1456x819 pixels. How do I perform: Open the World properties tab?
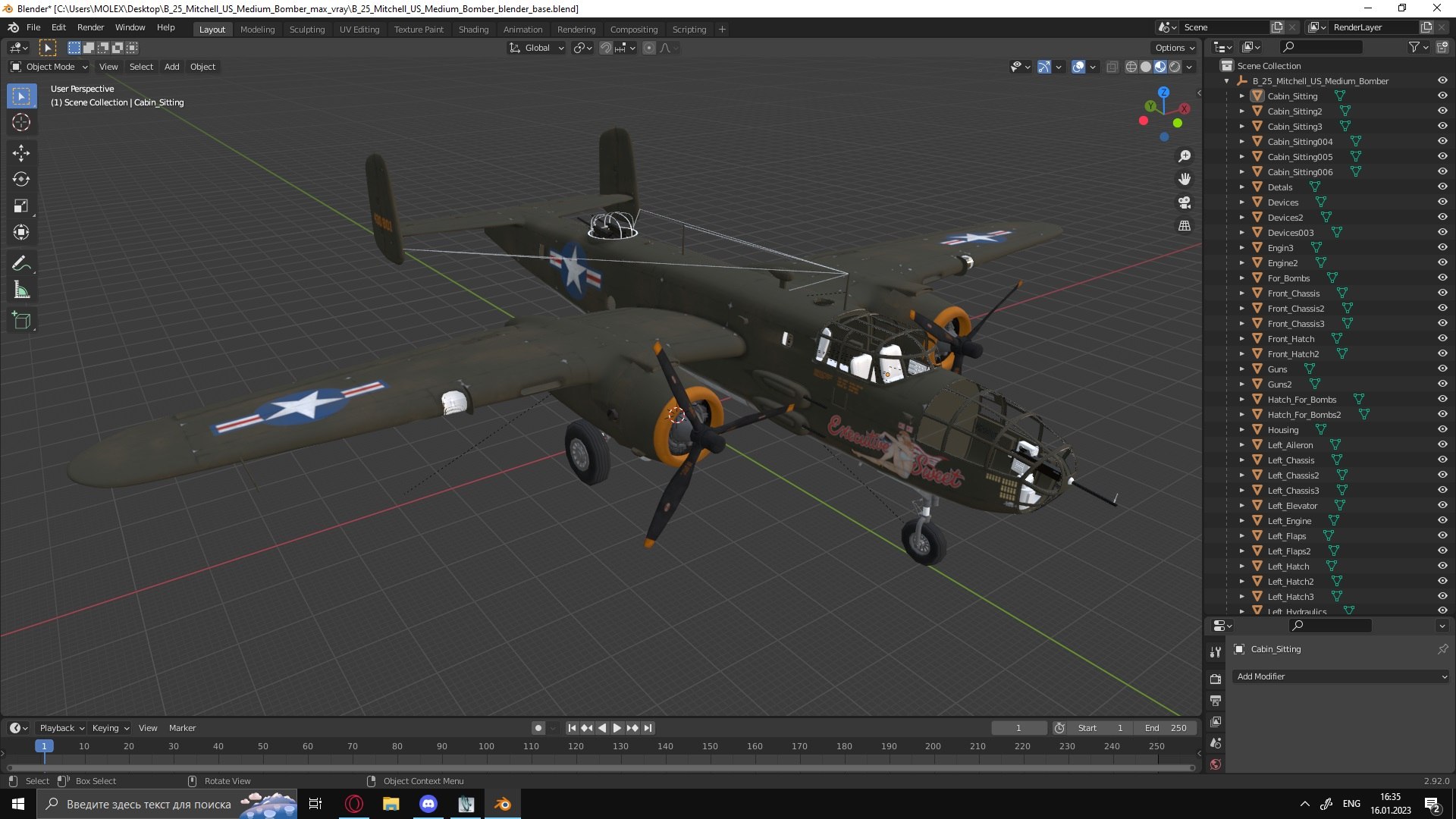(x=1216, y=764)
